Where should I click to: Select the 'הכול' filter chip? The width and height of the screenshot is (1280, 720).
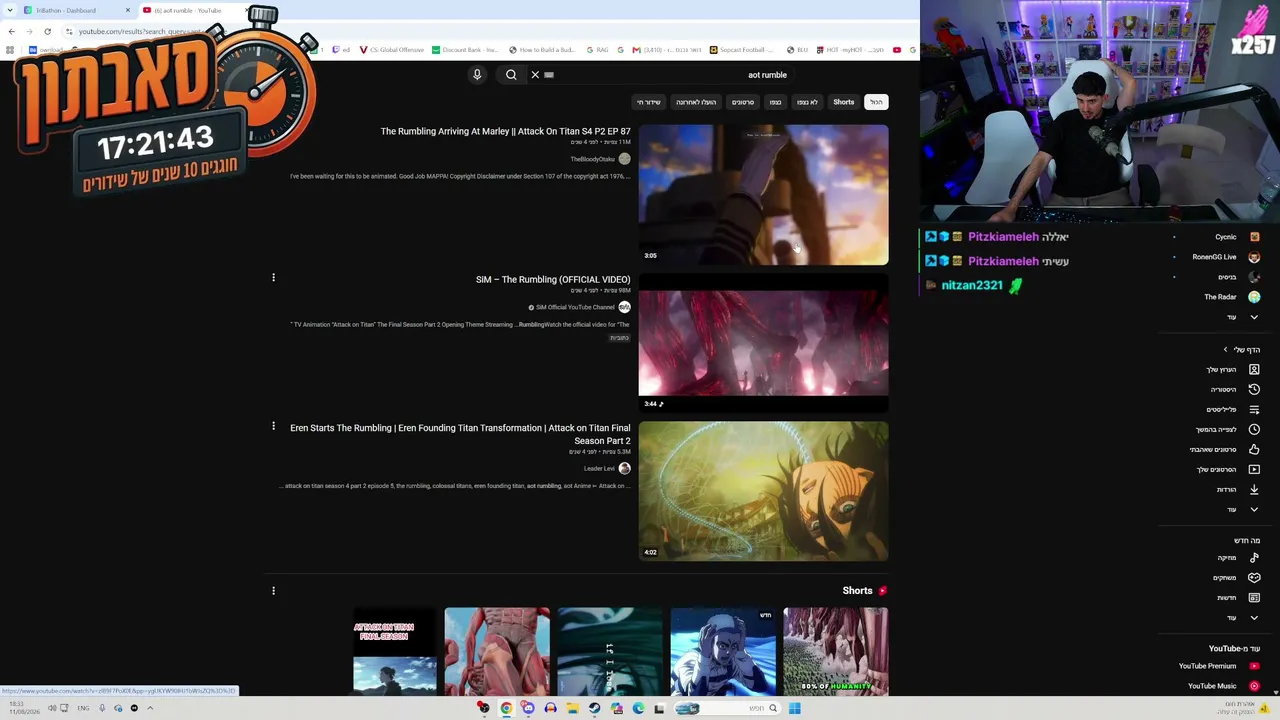[x=876, y=102]
